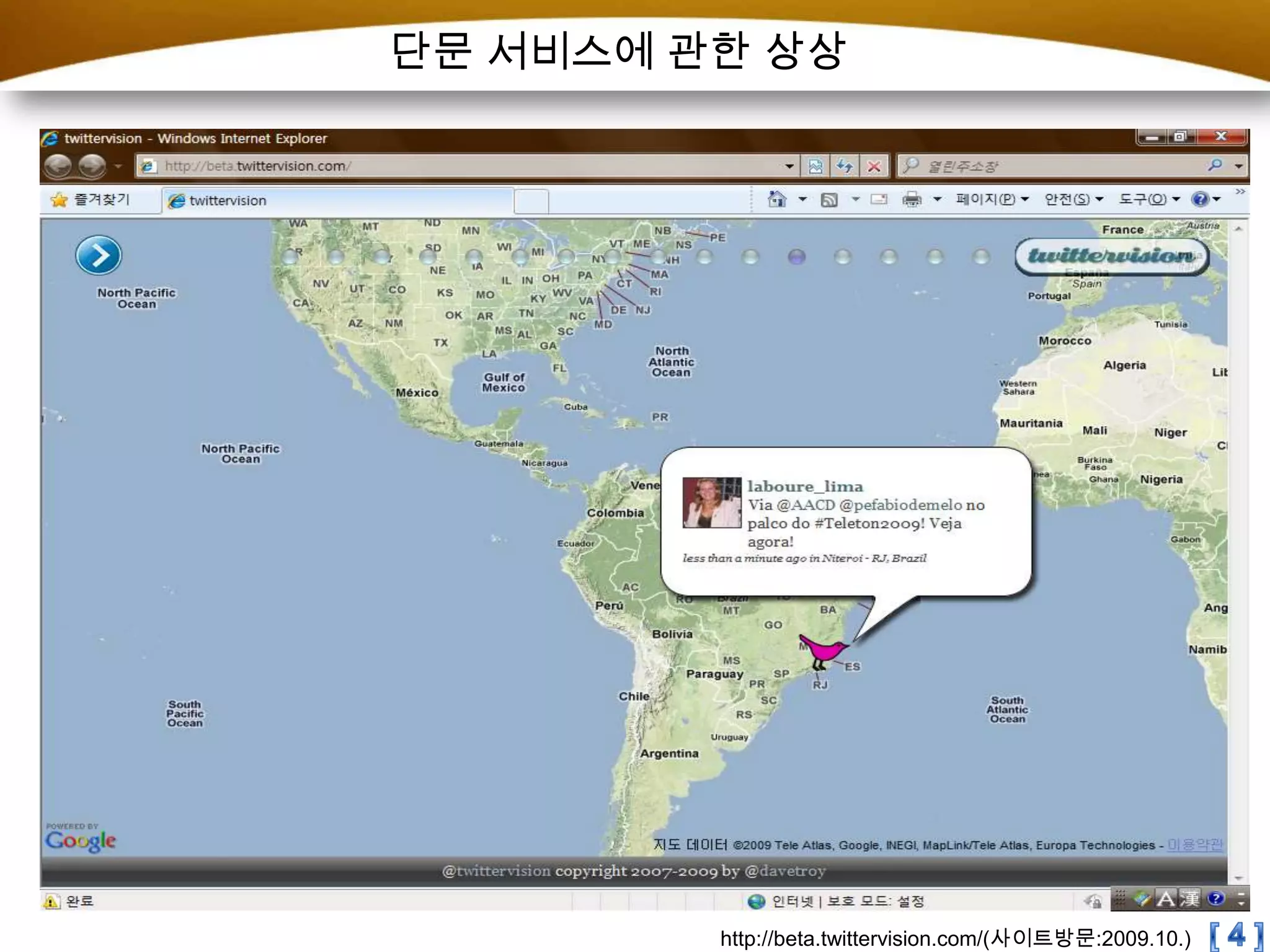1270x952 pixels.
Task: Click the twittervision logo
Action: click(x=1111, y=255)
